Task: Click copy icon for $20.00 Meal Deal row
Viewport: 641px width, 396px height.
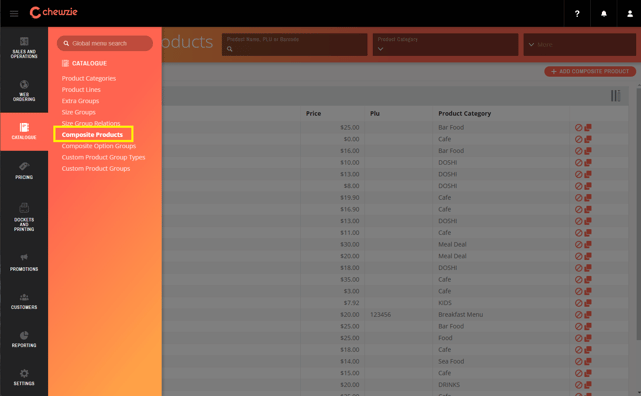Action: [588, 256]
